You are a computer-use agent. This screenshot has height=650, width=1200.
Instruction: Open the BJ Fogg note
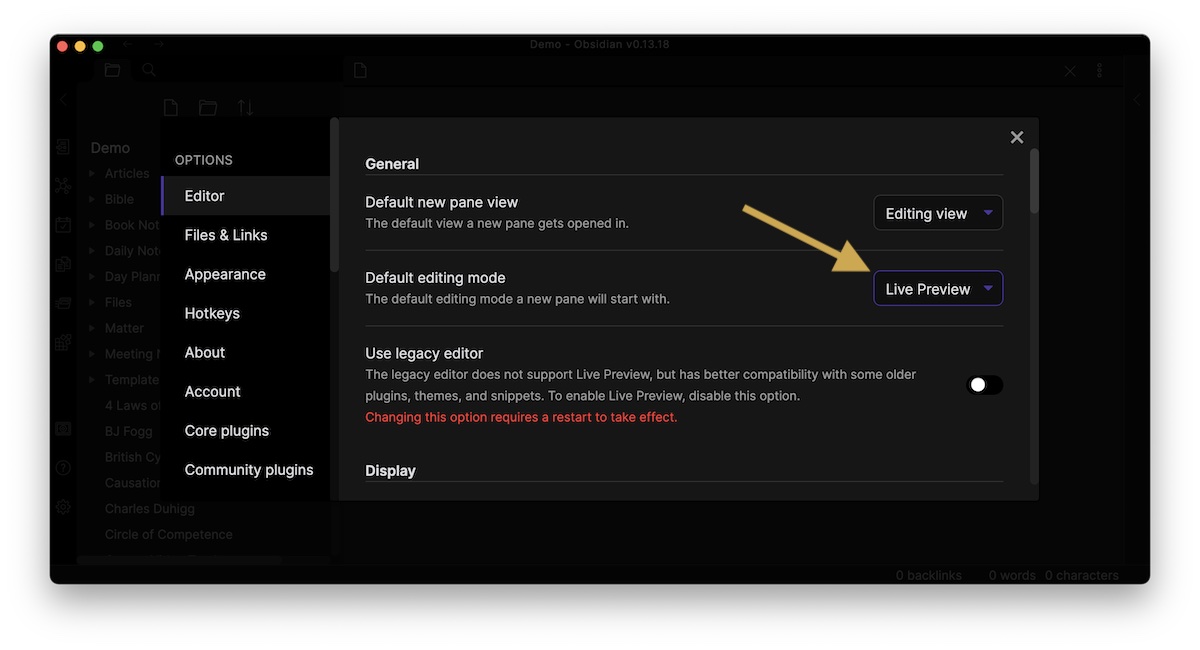(130, 431)
